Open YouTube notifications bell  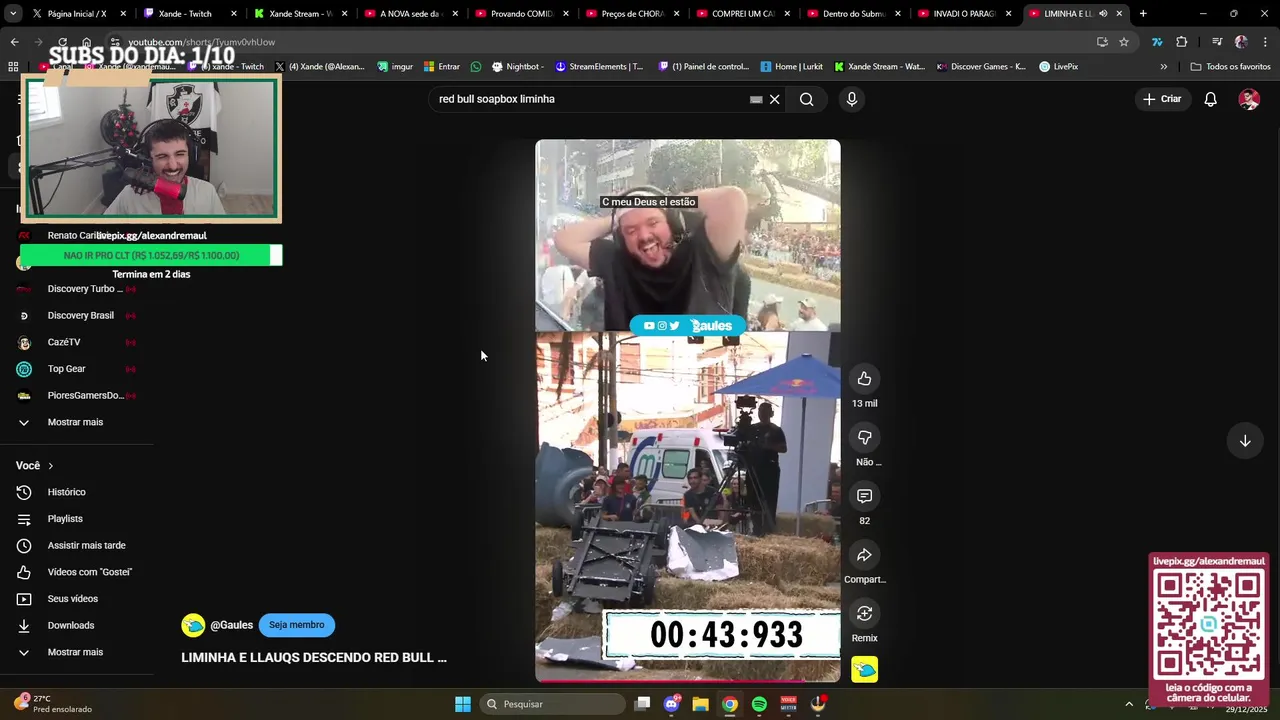tap(1210, 99)
